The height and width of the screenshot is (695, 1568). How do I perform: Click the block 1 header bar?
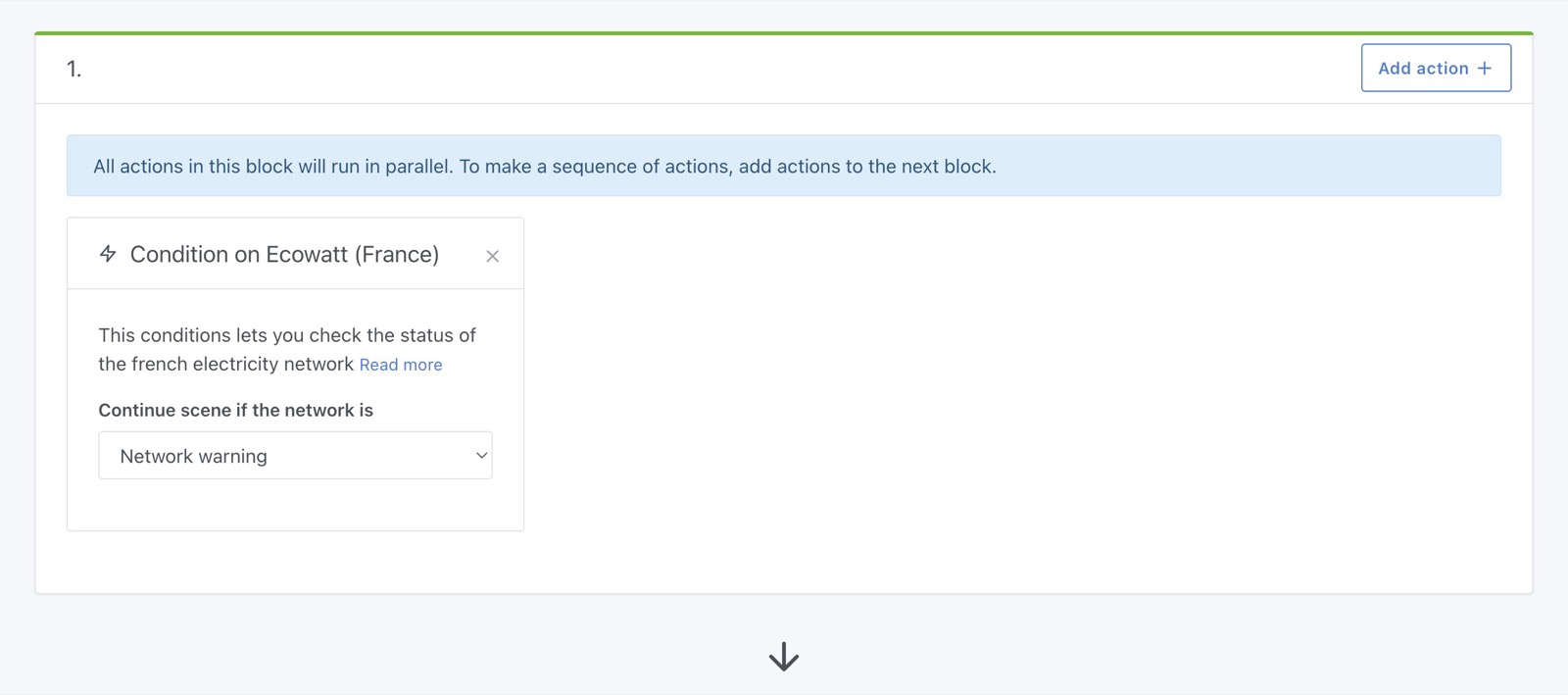point(686,69)
